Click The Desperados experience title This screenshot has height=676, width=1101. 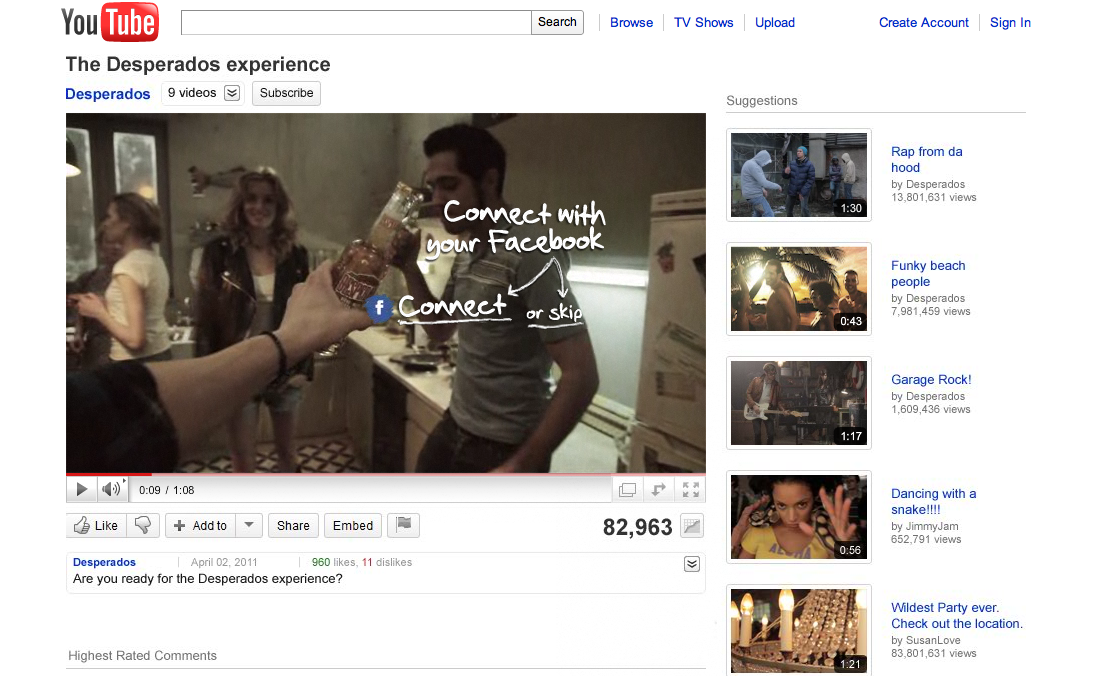pos(198,65)
